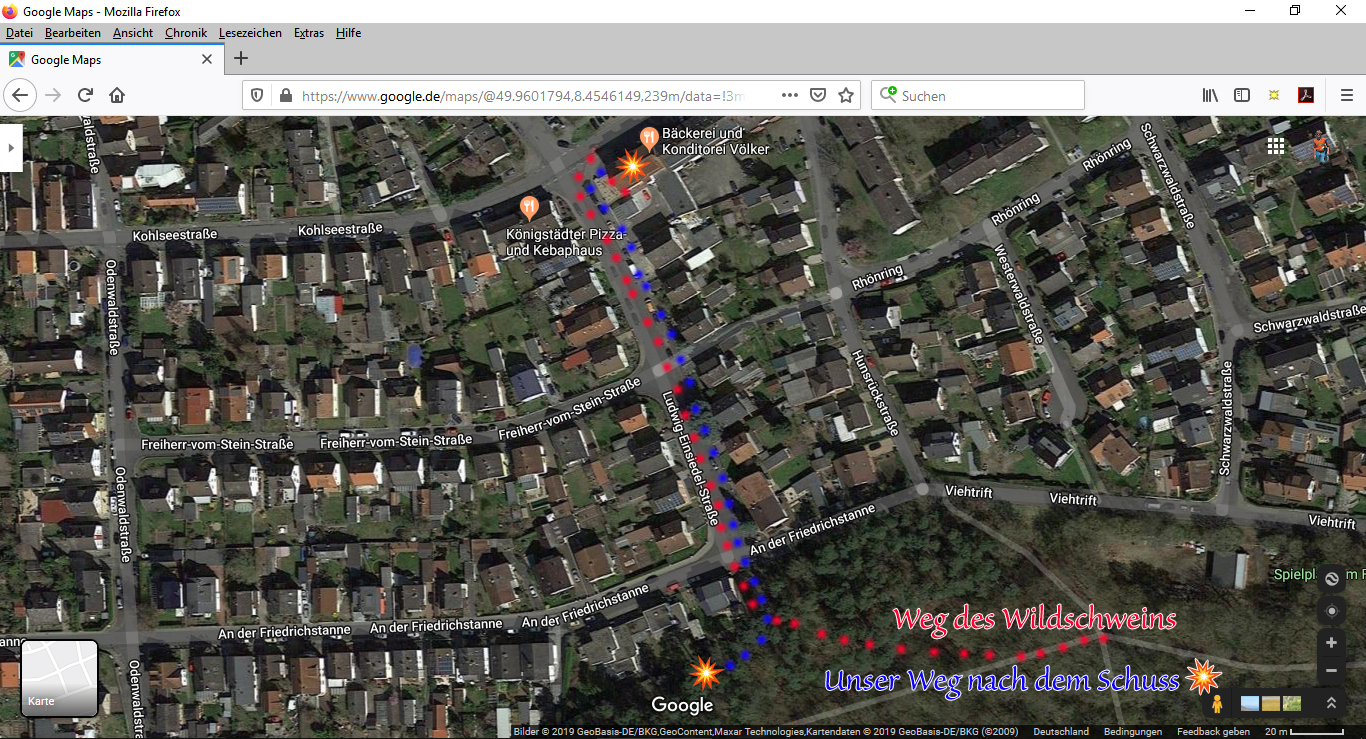
Task: Open the Firefox hamburger menu
Action: (x=1347, y=95)
